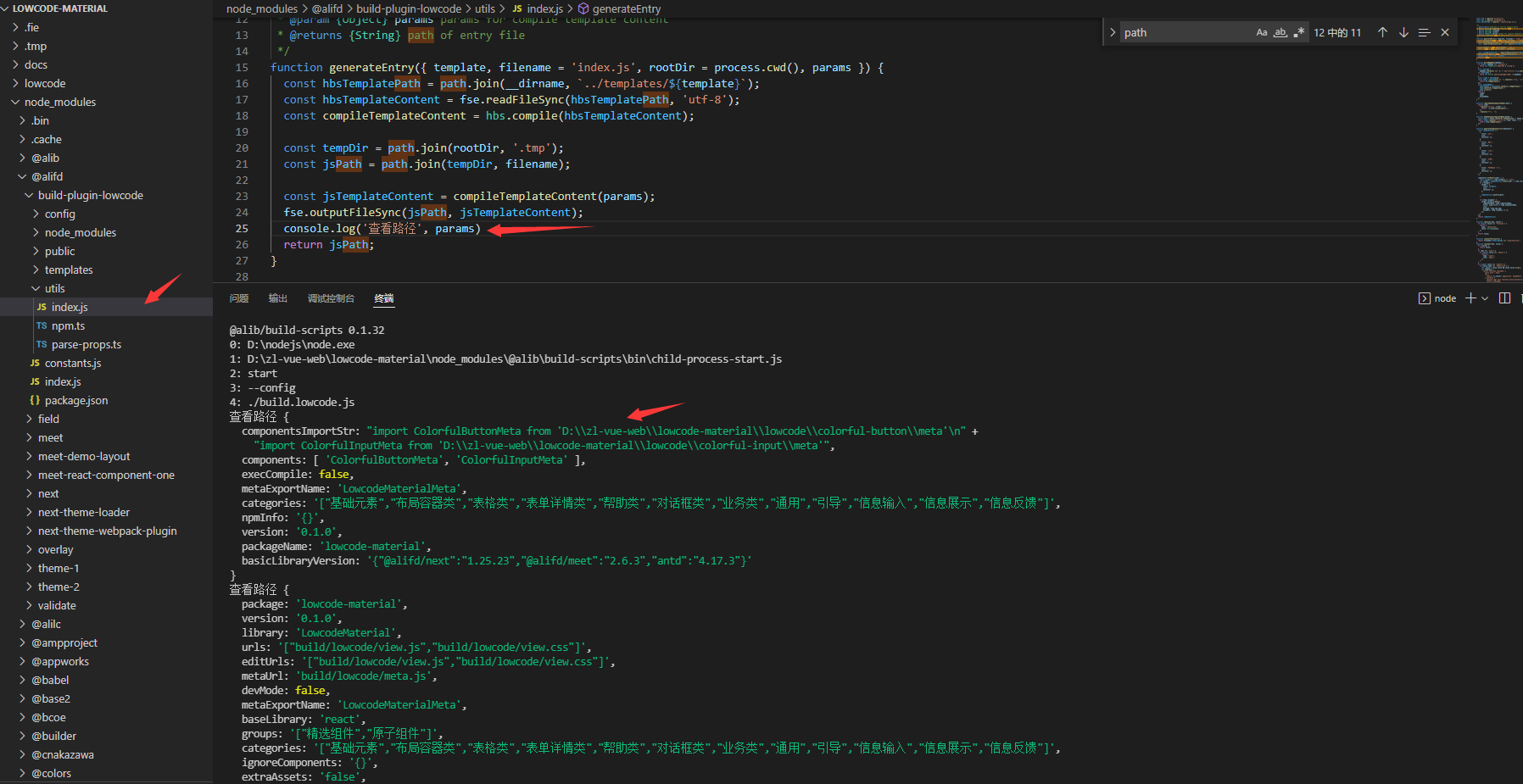The image size is (1523, 784).
Task: Toggle Find in Selection filter icon
Action: 1424,31
